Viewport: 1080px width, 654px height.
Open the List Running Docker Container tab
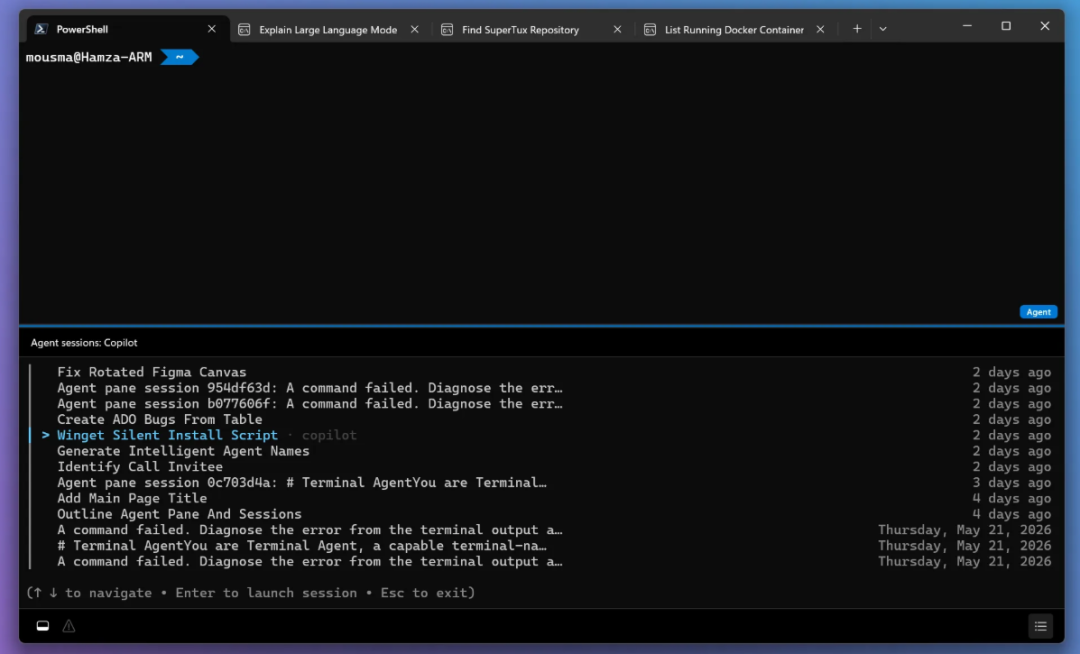click(x=734, y=30)
